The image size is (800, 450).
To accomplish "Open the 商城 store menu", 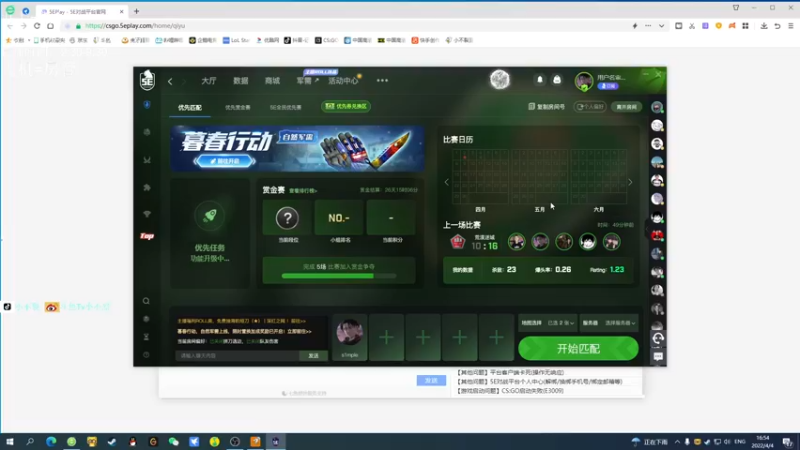I will (x=272, y=81).
